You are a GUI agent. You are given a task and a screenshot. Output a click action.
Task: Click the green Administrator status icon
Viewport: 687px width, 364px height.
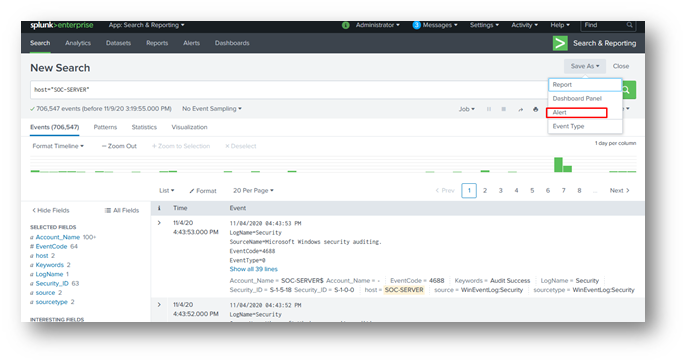[x=346, y=25]
